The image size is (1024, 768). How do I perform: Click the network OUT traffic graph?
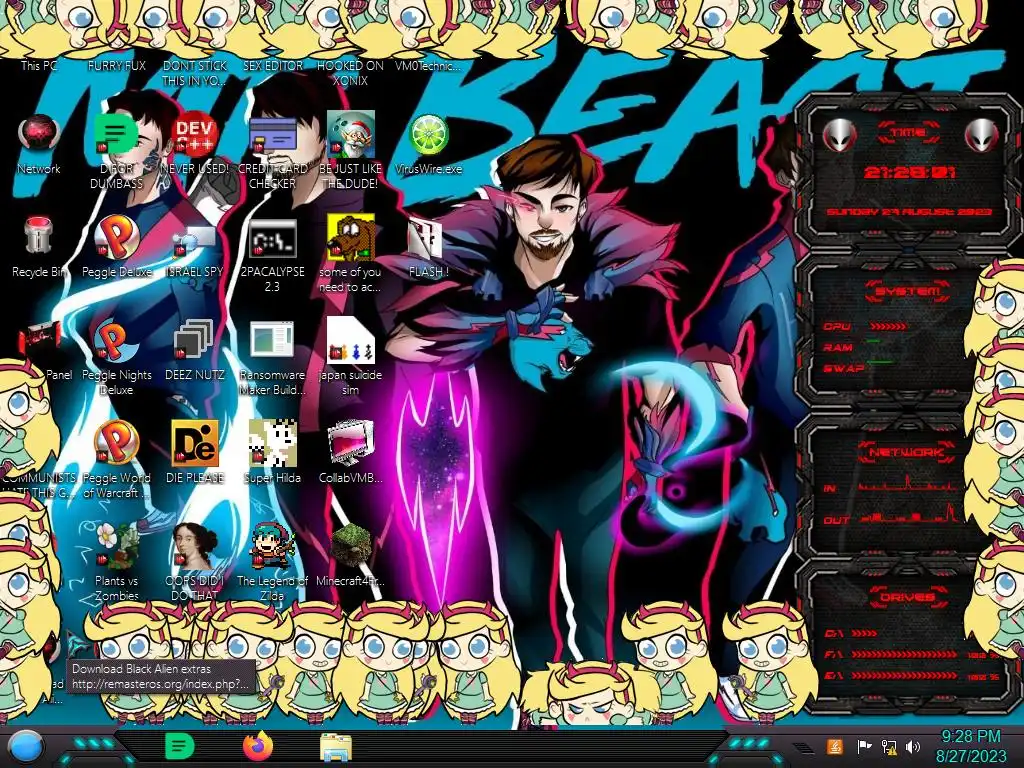908,515
